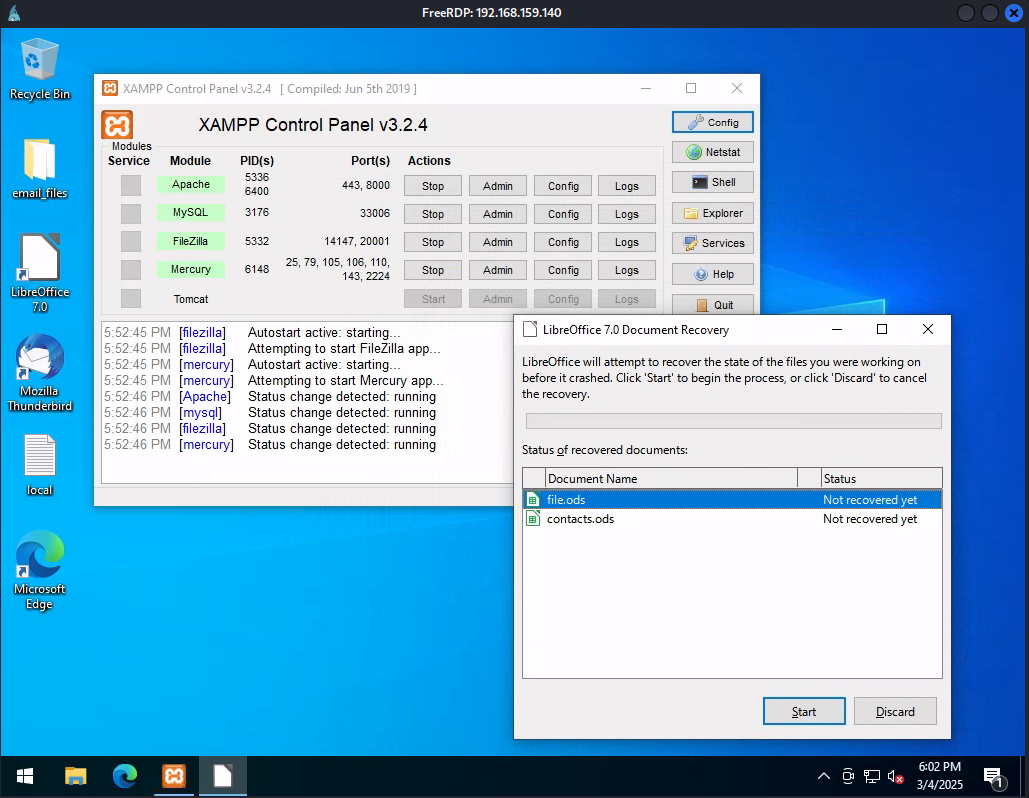
Task: Open the taskbar clock and date
Action: [940, 776]
